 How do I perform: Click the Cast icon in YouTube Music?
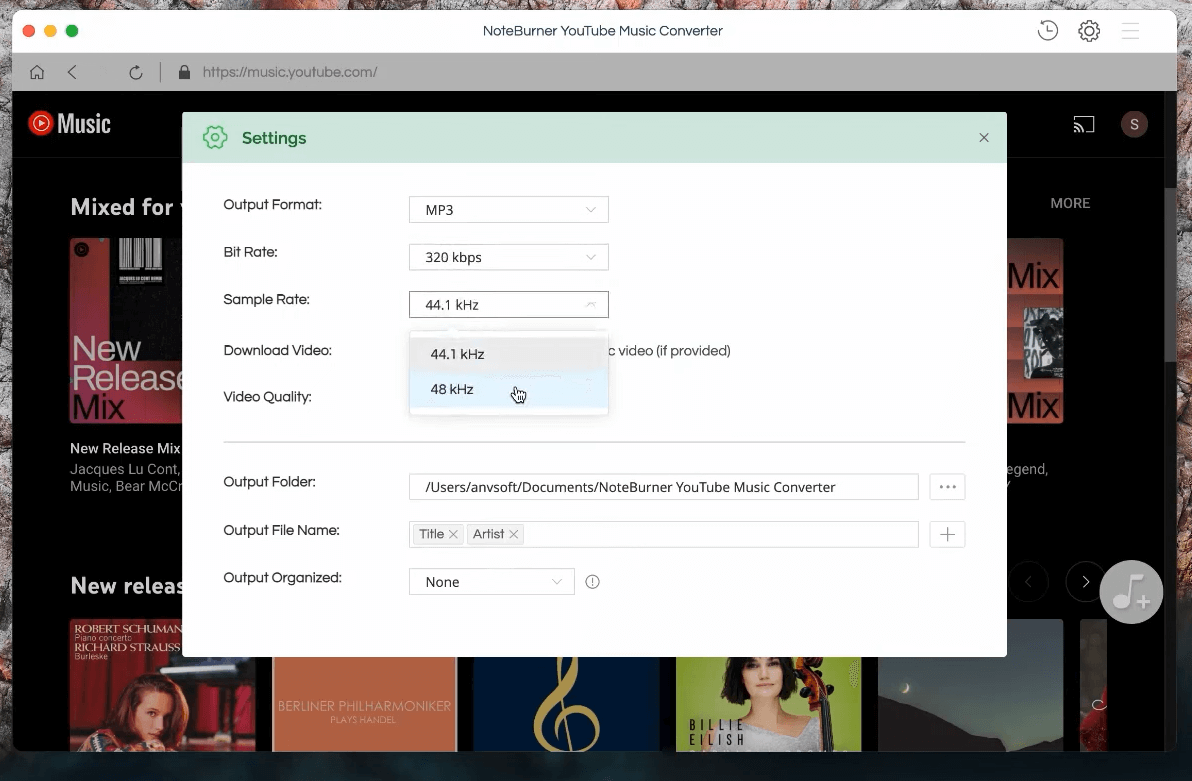tap(1084, 124)
